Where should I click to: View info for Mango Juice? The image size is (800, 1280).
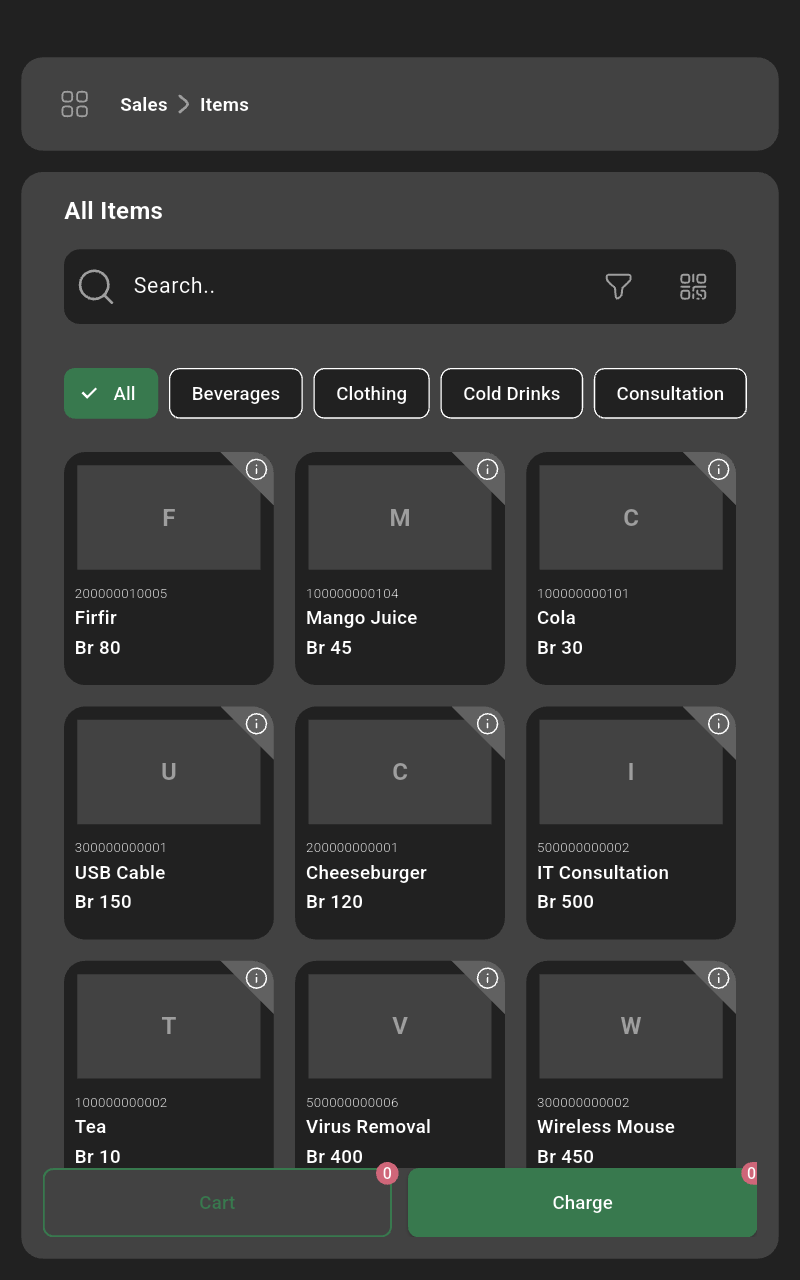(488, 469)
